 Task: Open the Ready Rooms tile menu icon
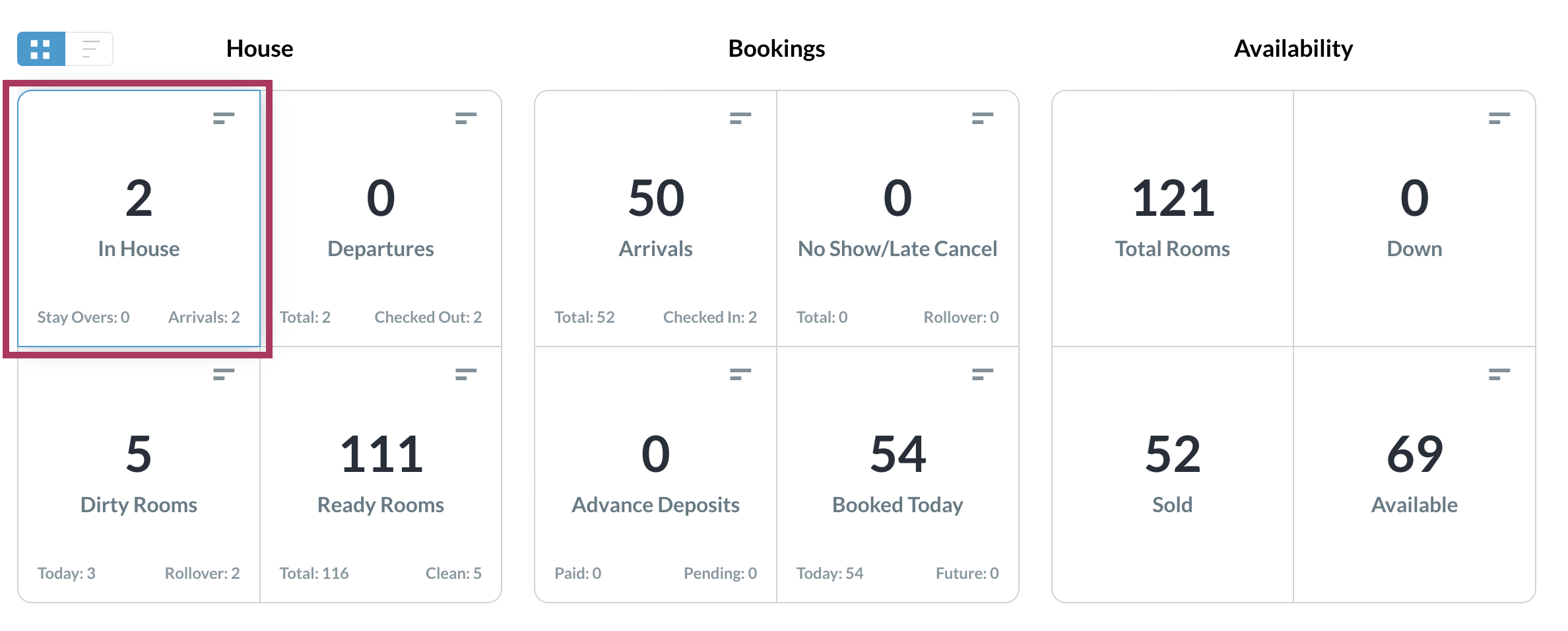click(x=466, y=374)
